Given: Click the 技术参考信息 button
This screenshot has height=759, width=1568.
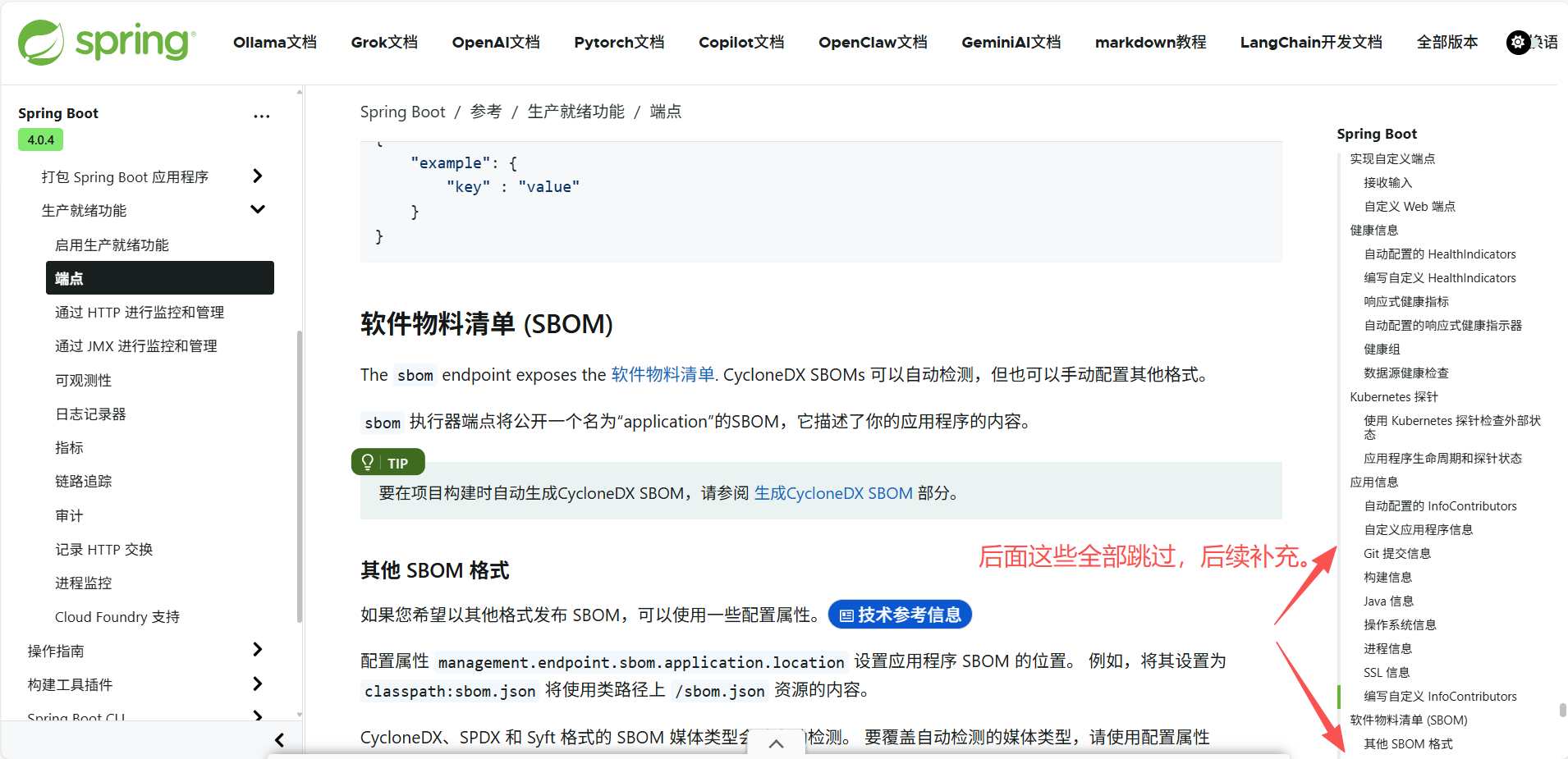Looking at the screenshot, I should (900, 615).
